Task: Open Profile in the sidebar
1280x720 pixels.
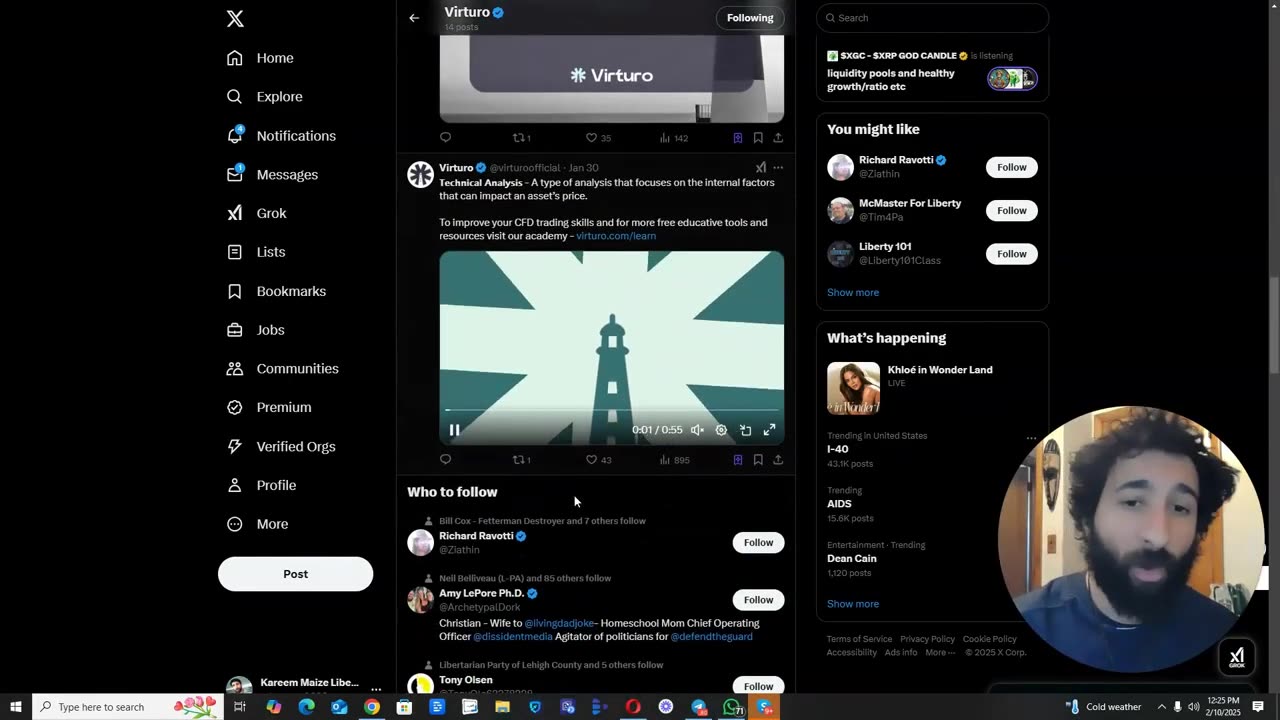Action: coord(262,485)
